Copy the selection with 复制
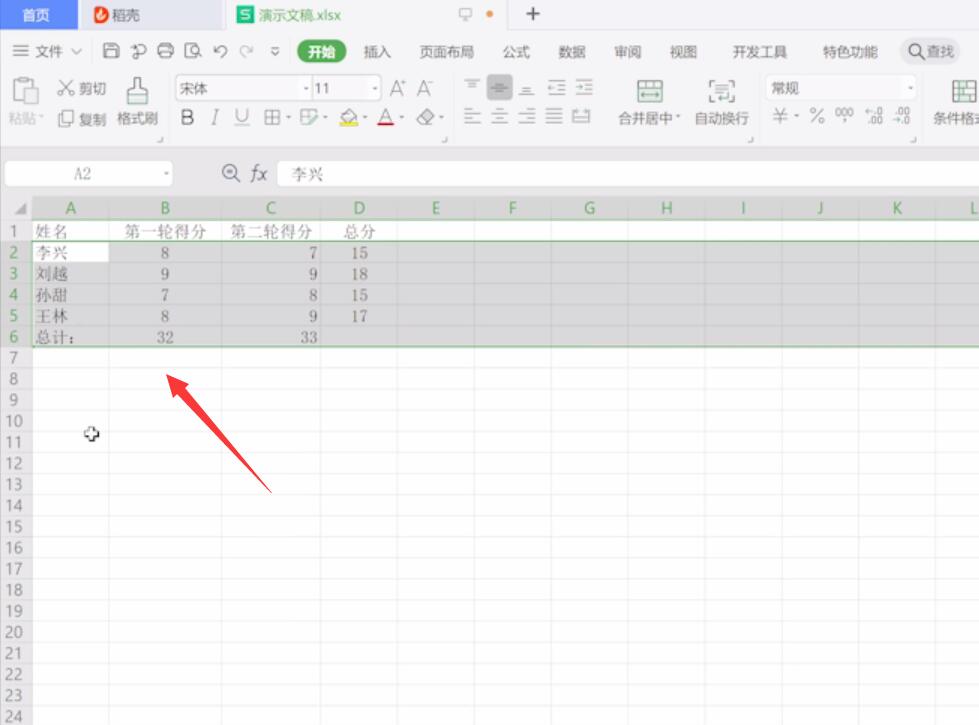 coord(82,118)
